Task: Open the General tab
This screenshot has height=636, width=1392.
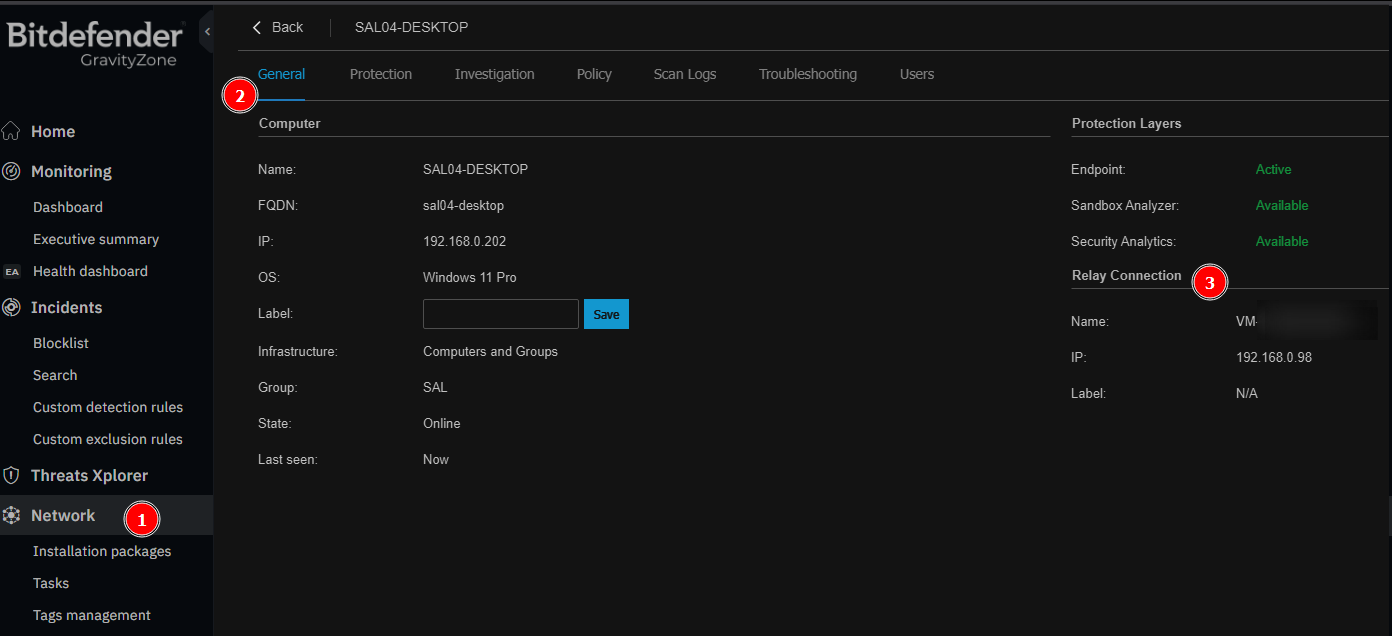Action: tap(281, 74)
